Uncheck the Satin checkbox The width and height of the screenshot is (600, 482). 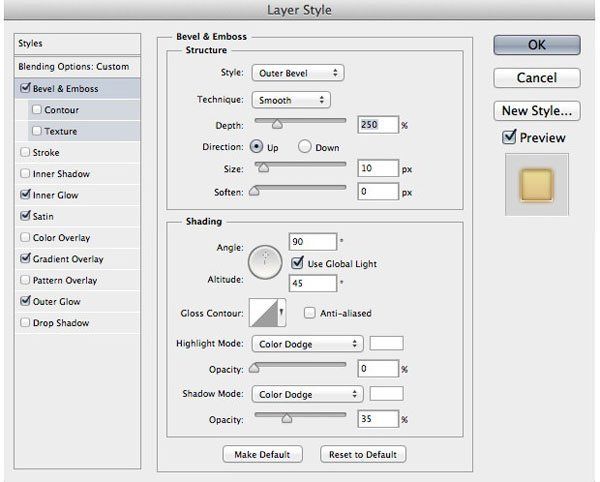[x=25, y=216]
